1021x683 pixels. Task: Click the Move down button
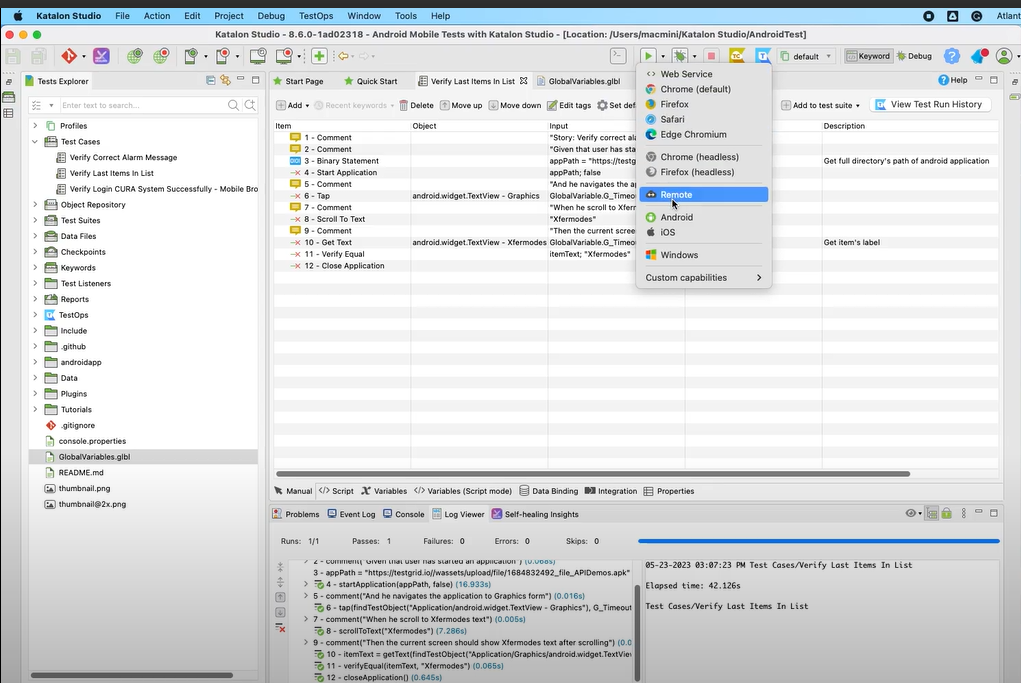[515, 105]
